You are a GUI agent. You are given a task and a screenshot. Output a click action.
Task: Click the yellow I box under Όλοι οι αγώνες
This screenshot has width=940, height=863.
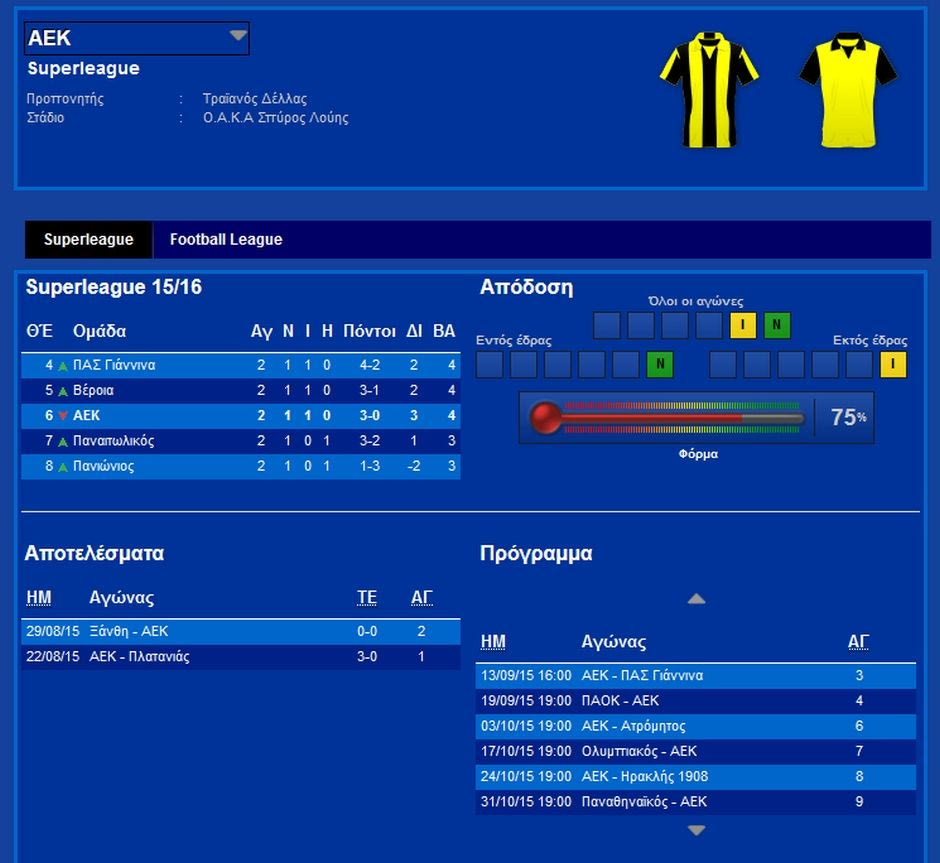click(x=743, y=326)
